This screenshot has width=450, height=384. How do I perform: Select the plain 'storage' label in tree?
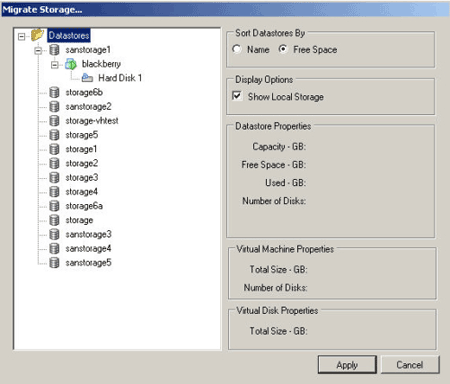click(x=79, y=220)
